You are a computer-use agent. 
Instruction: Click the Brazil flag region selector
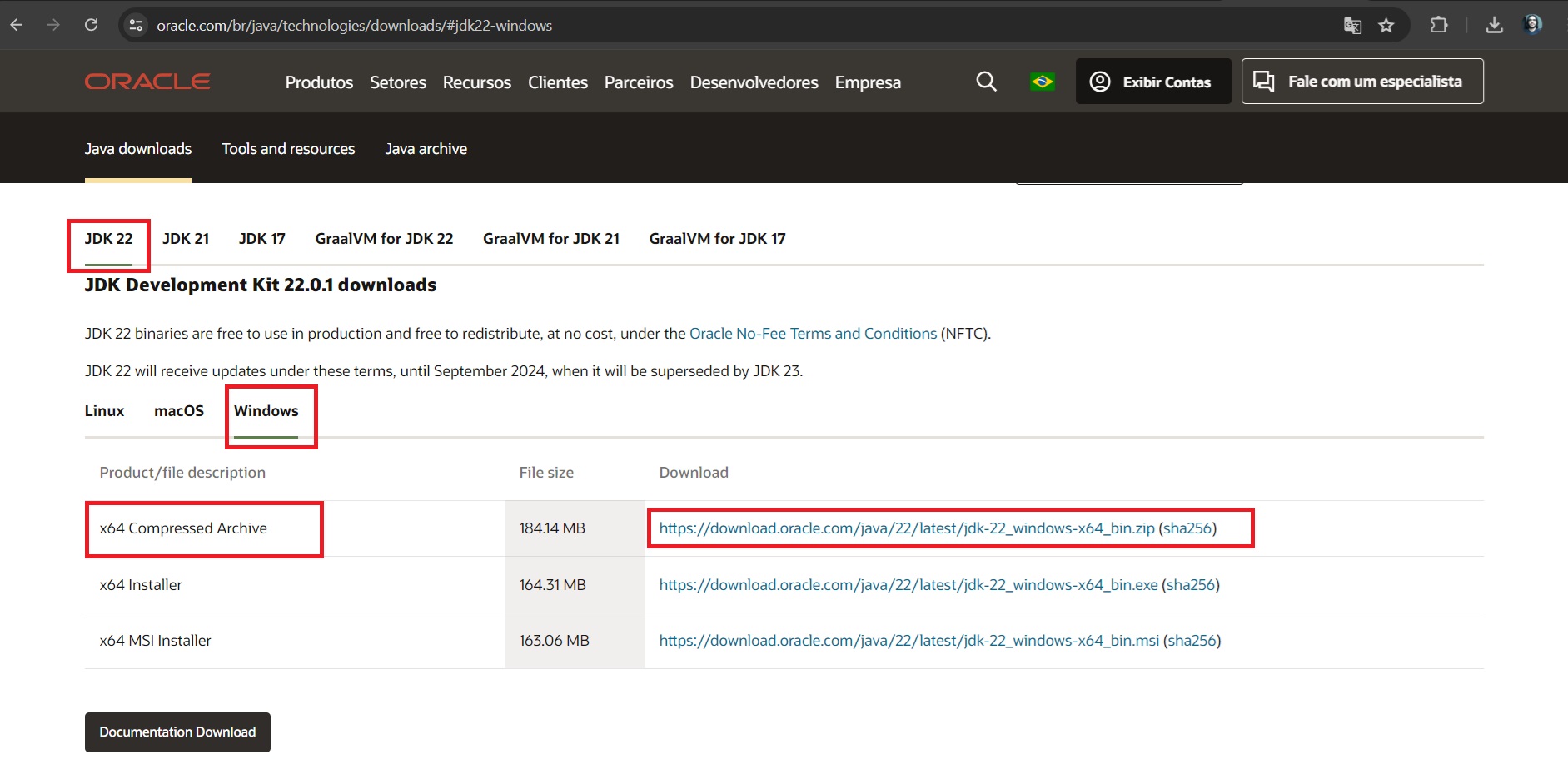click(1043, 82)
